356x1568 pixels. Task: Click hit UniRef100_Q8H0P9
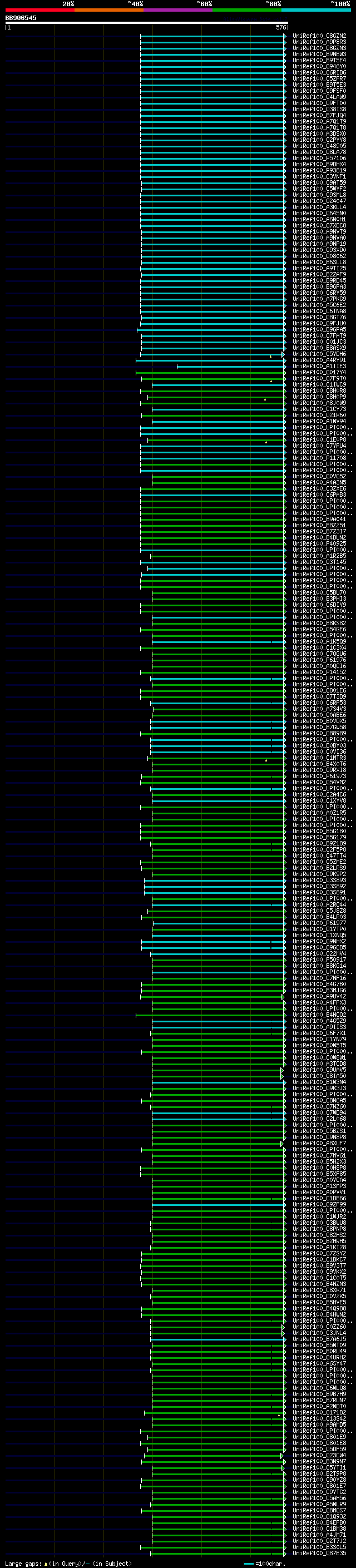point(319,397)
